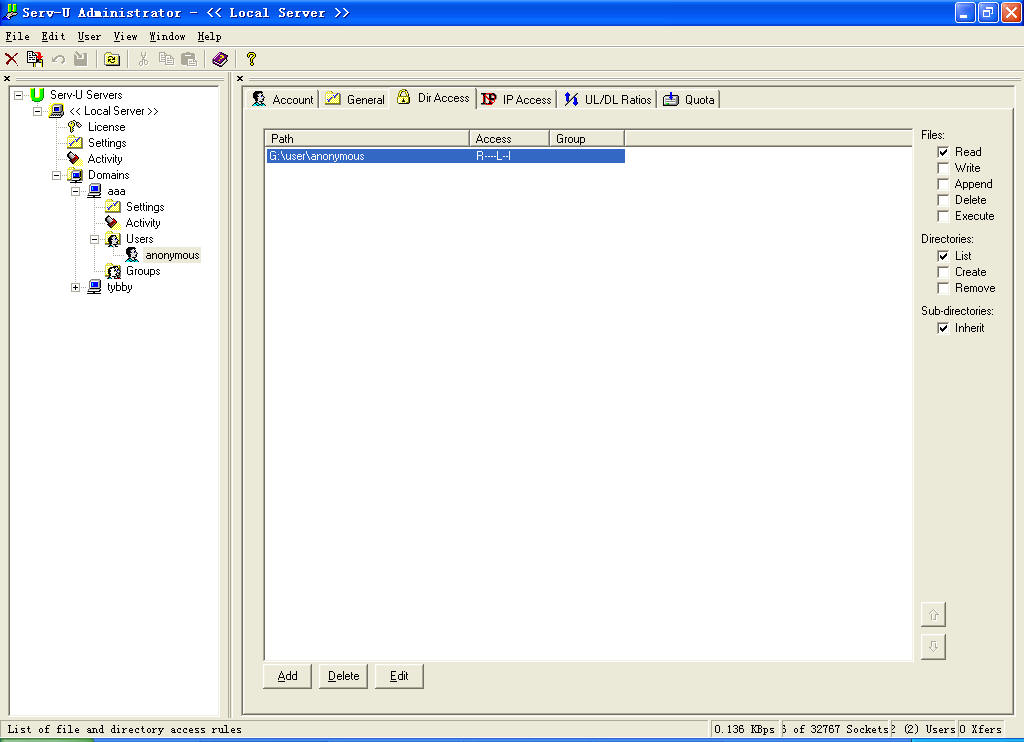Open the Window menu
Viewport: 1024px width, 742px height.
point(167,36)
